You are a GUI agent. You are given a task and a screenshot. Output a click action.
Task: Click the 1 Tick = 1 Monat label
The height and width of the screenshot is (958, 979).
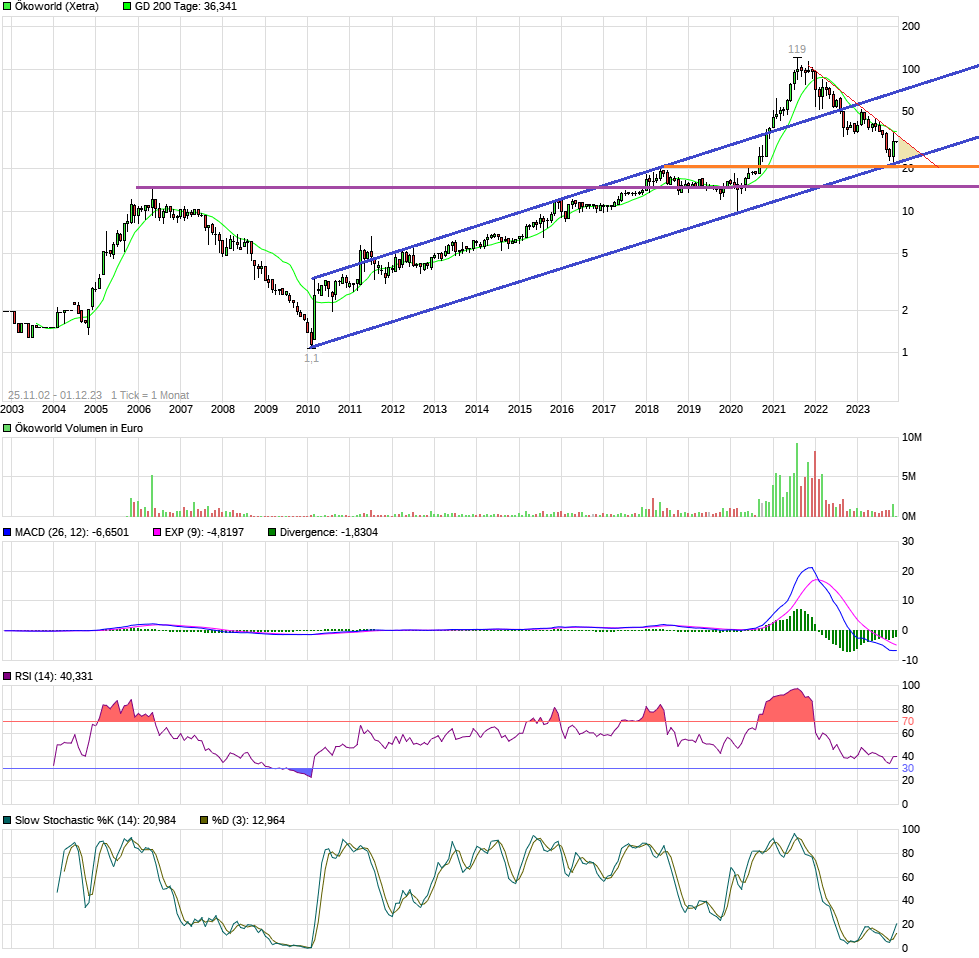point(150,395)
